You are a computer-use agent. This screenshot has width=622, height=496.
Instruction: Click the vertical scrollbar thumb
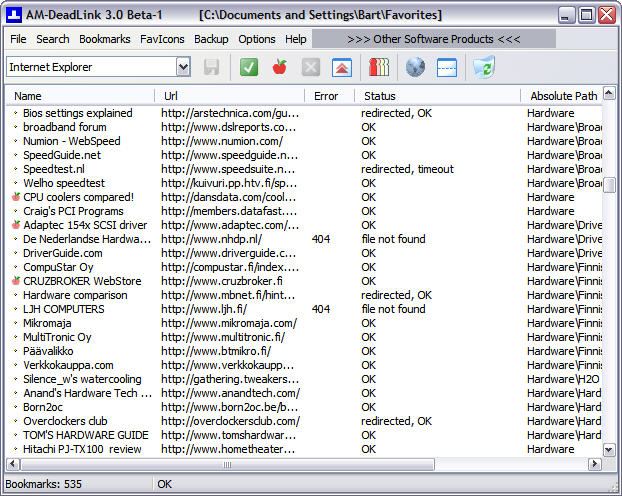[609, 185]
